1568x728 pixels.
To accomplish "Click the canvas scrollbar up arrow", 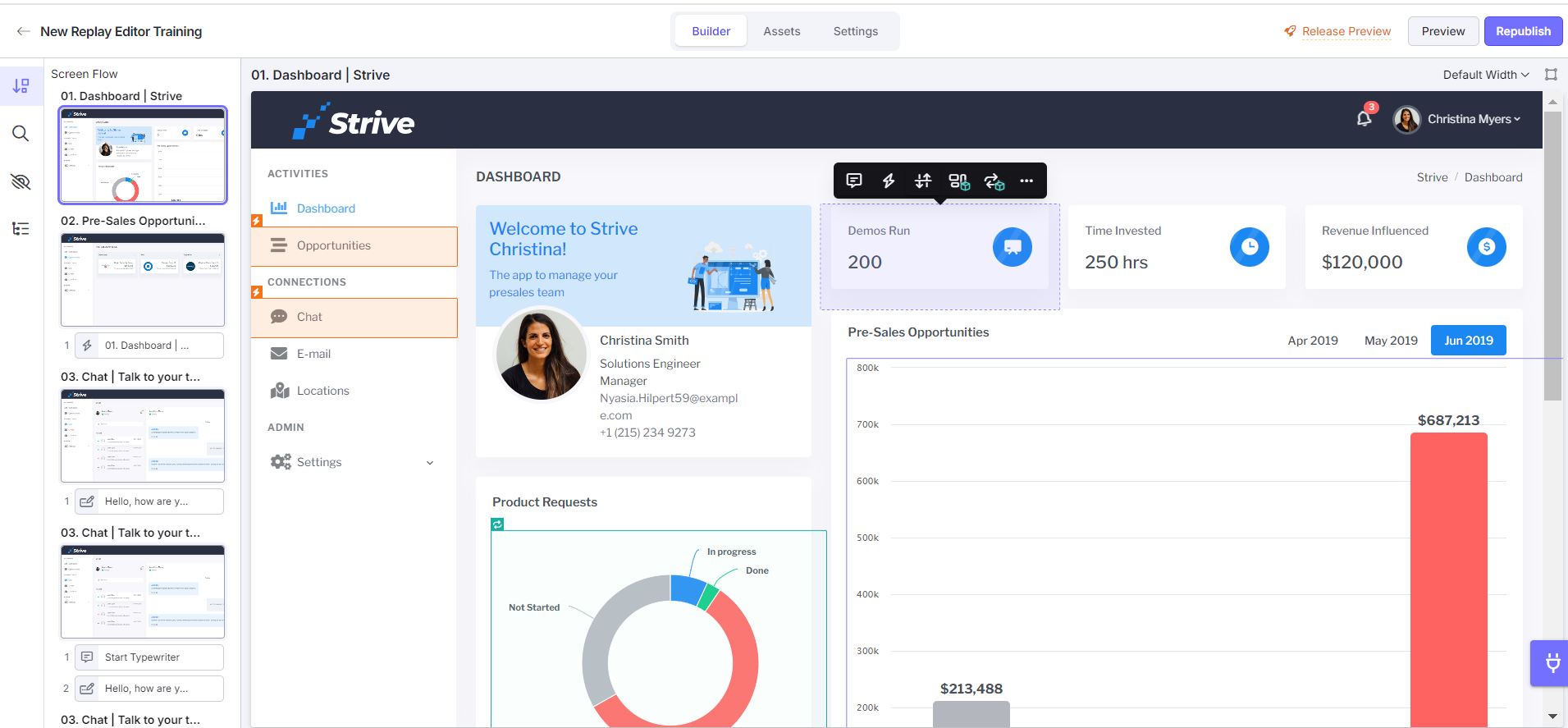I will [1552, 102].
